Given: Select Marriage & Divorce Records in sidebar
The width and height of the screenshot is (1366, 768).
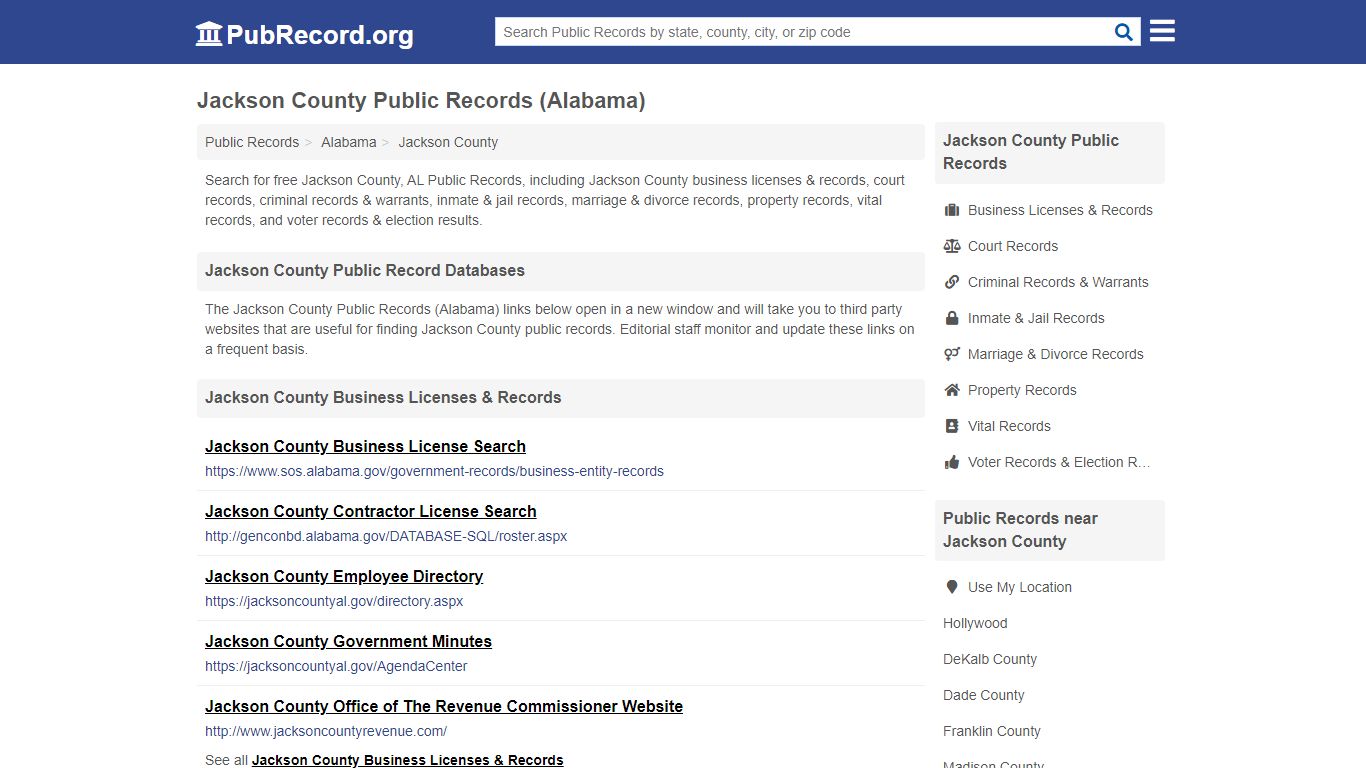Looking at the screenshot, I should point(1055,354).
